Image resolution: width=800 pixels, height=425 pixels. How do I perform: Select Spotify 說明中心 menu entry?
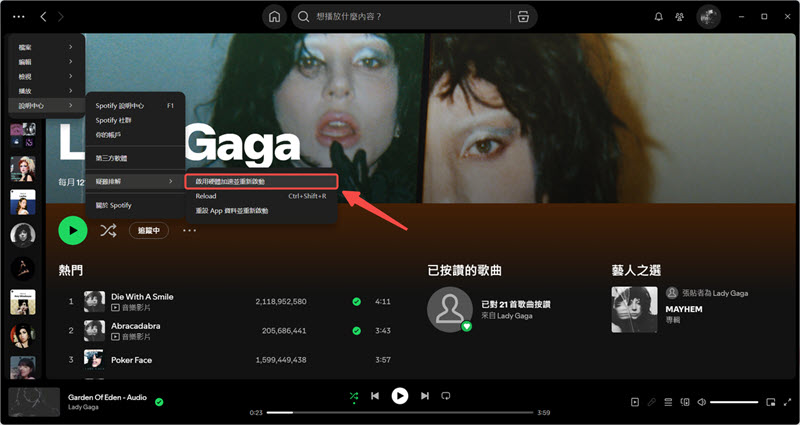click(x=135, y=106)
